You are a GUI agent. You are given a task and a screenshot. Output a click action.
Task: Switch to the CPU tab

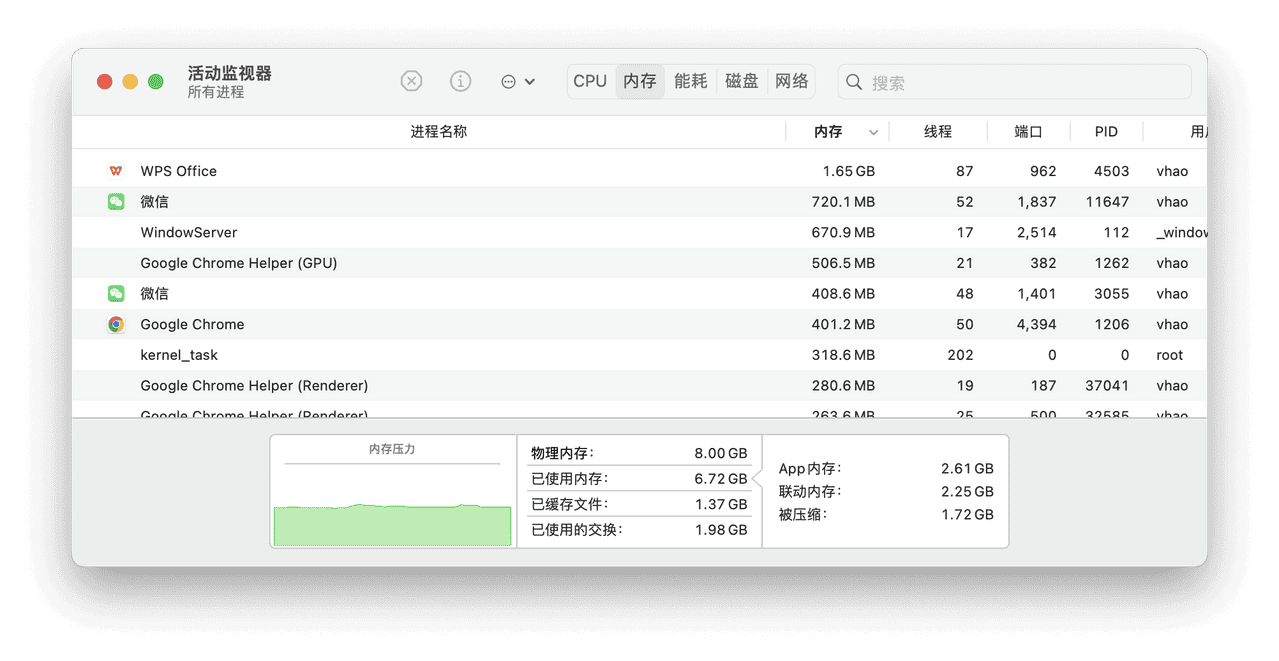590,82
